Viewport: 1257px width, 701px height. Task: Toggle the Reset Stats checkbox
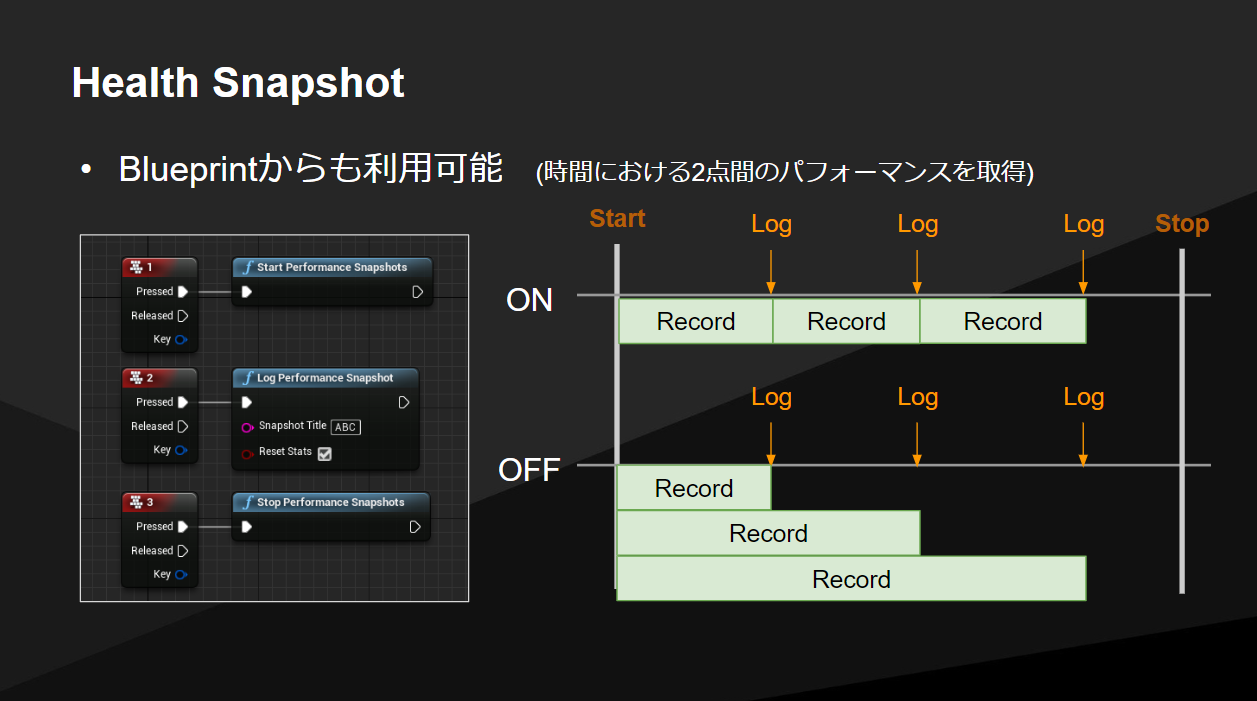coord(324,454)
